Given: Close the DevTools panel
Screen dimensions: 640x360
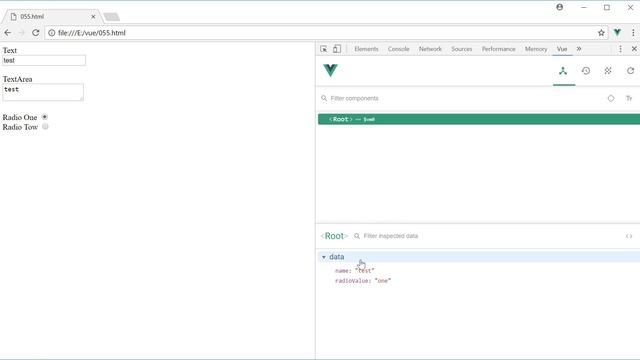Looking at the screenshot, I should point(634,49).
